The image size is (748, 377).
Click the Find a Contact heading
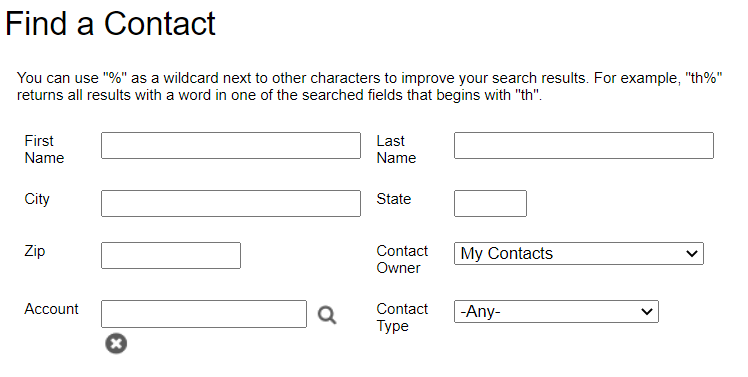pyautogui.click(x=110, y=23)
